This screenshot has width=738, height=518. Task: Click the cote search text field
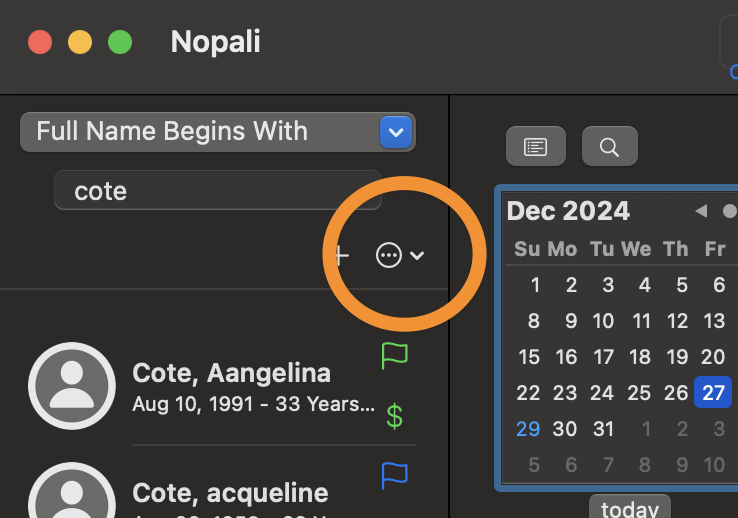pos(217,191)
